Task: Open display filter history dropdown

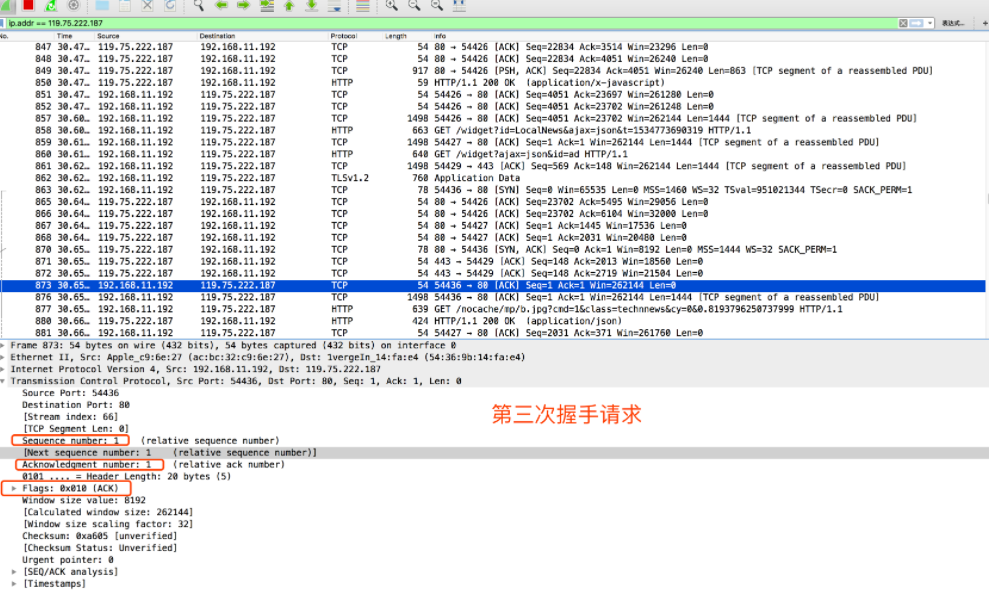Action: coord(930,23)
